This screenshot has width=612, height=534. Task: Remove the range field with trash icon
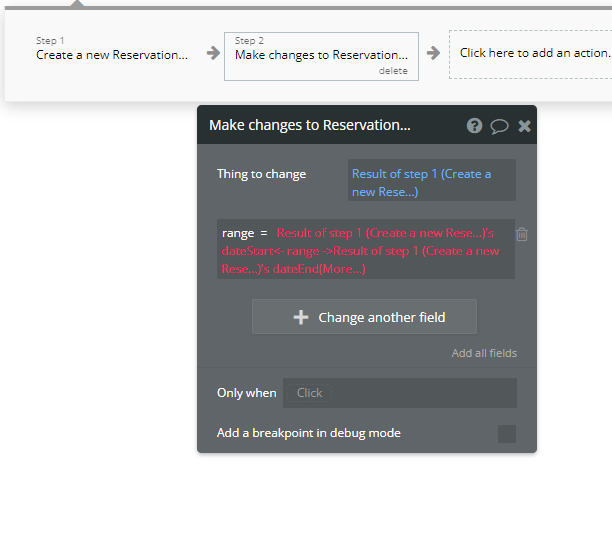click(x=522, y=234)
